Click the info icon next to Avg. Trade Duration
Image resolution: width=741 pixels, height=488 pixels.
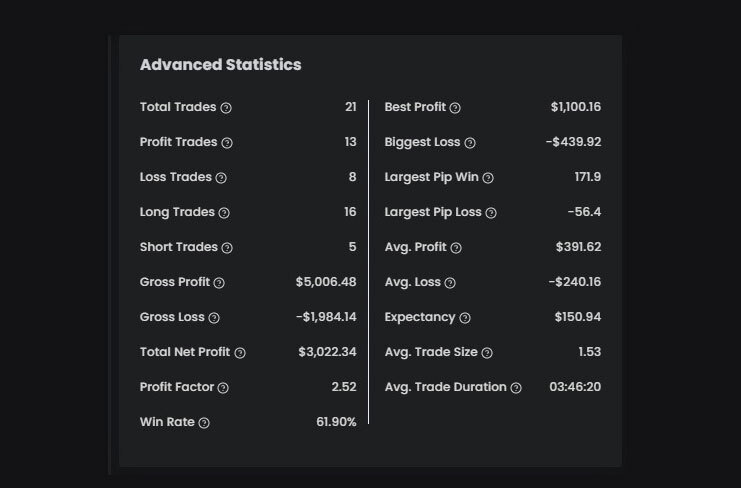[516, 388]
